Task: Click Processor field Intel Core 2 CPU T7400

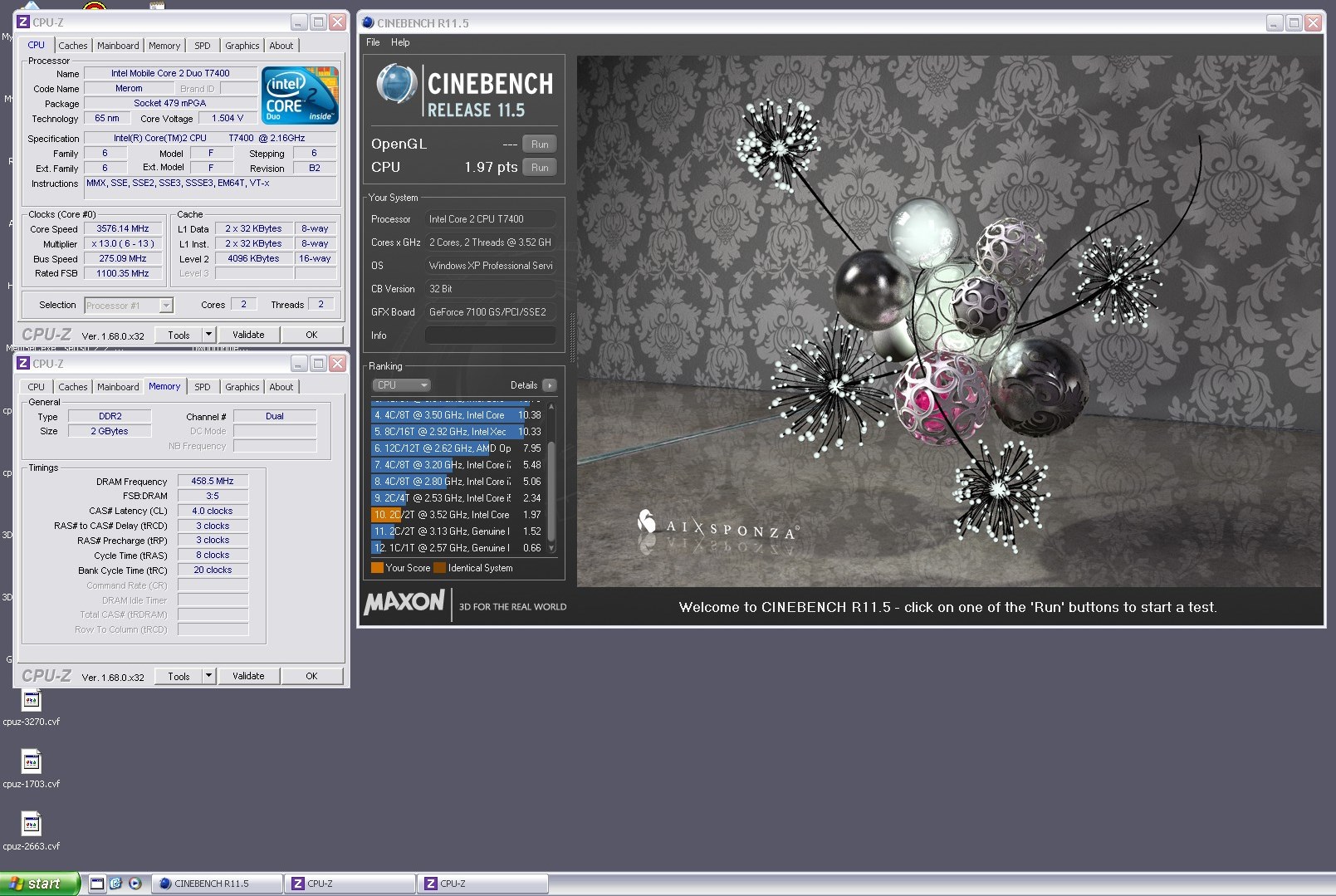Action: (490, 219)
